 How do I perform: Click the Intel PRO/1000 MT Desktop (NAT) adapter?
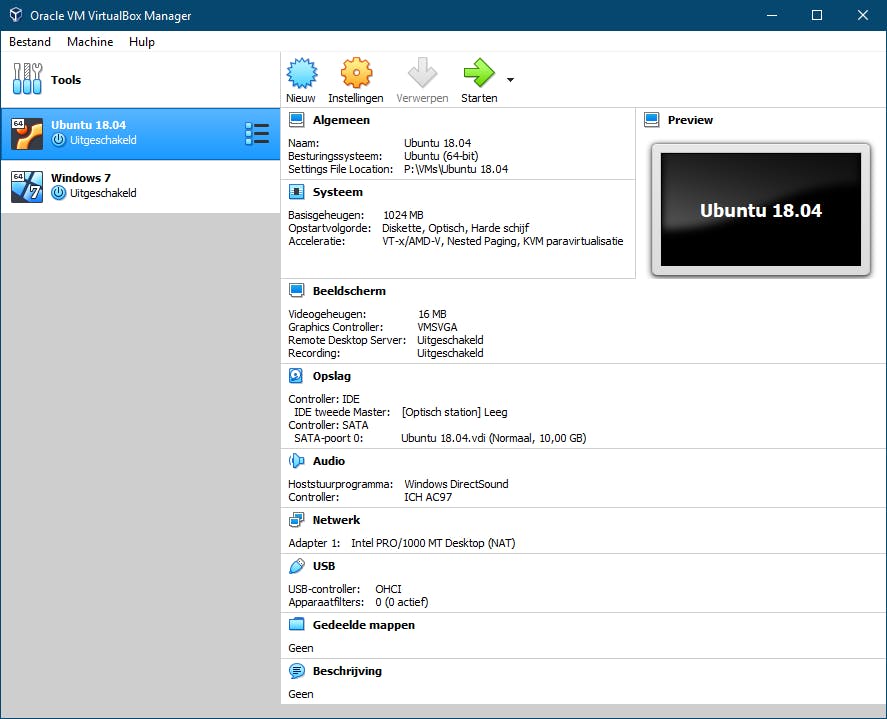pyautogui.click(x=433, y=543)
